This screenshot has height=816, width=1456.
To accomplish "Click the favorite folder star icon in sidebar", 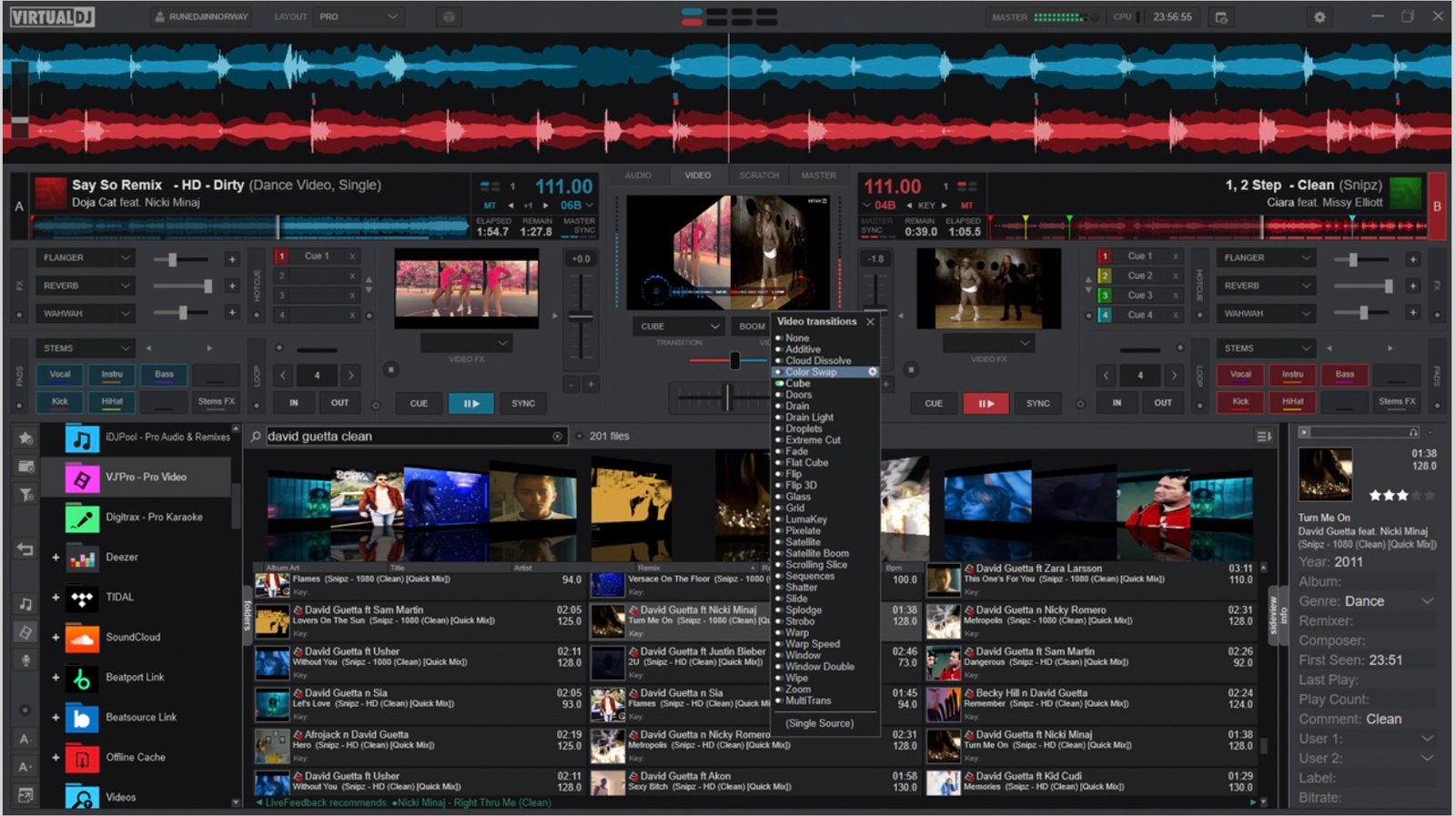I will tap(25, 438).
